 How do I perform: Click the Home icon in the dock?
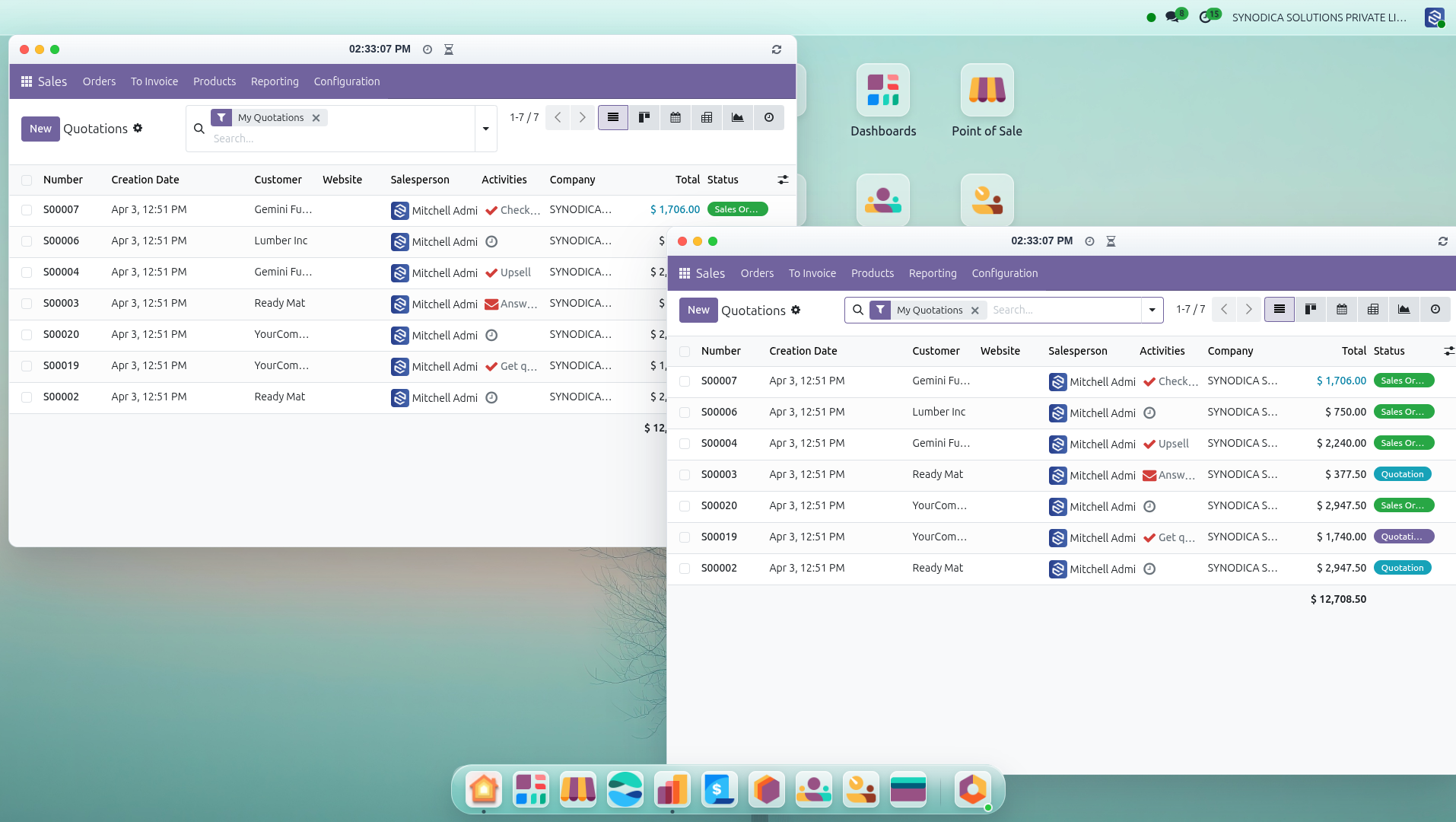[x=484, y=789]
